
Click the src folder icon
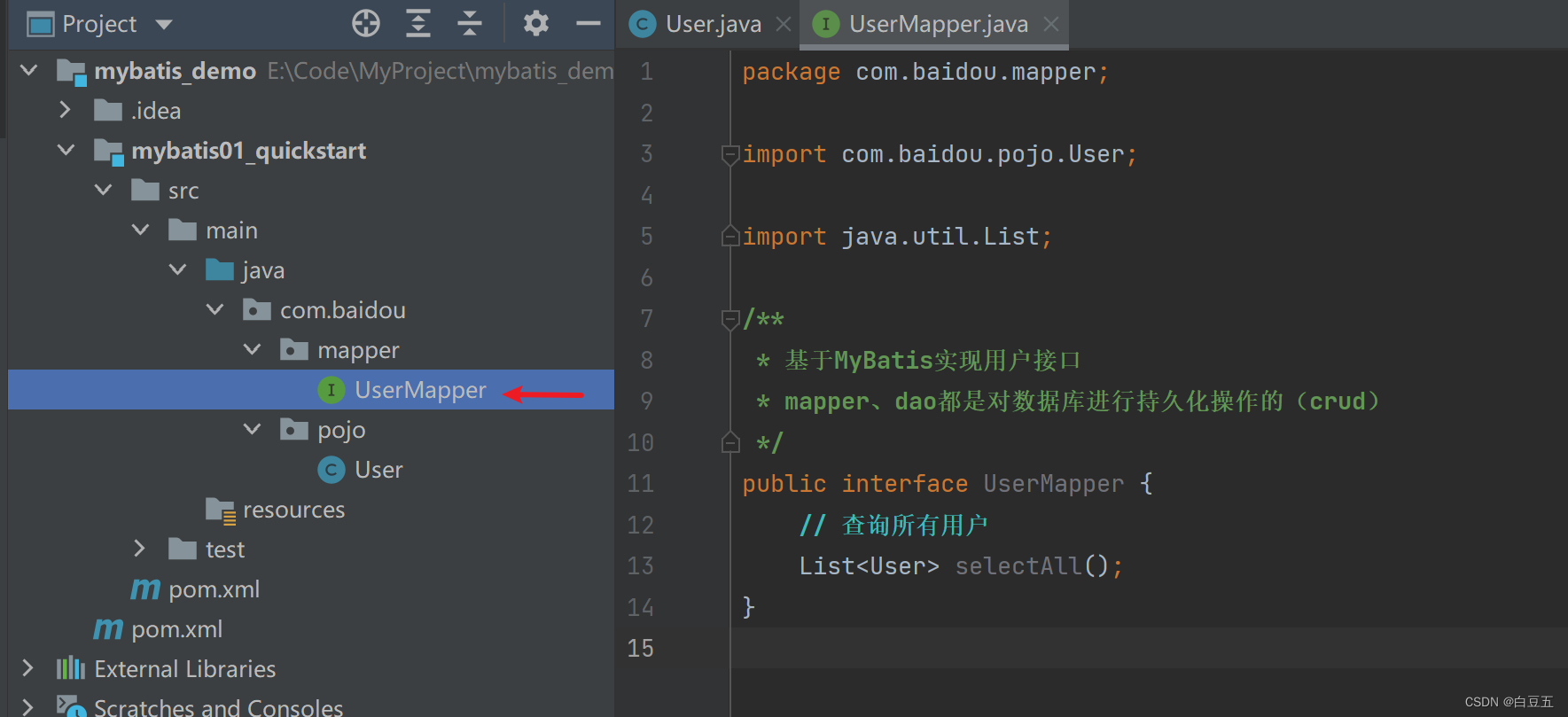coord(145,190)
